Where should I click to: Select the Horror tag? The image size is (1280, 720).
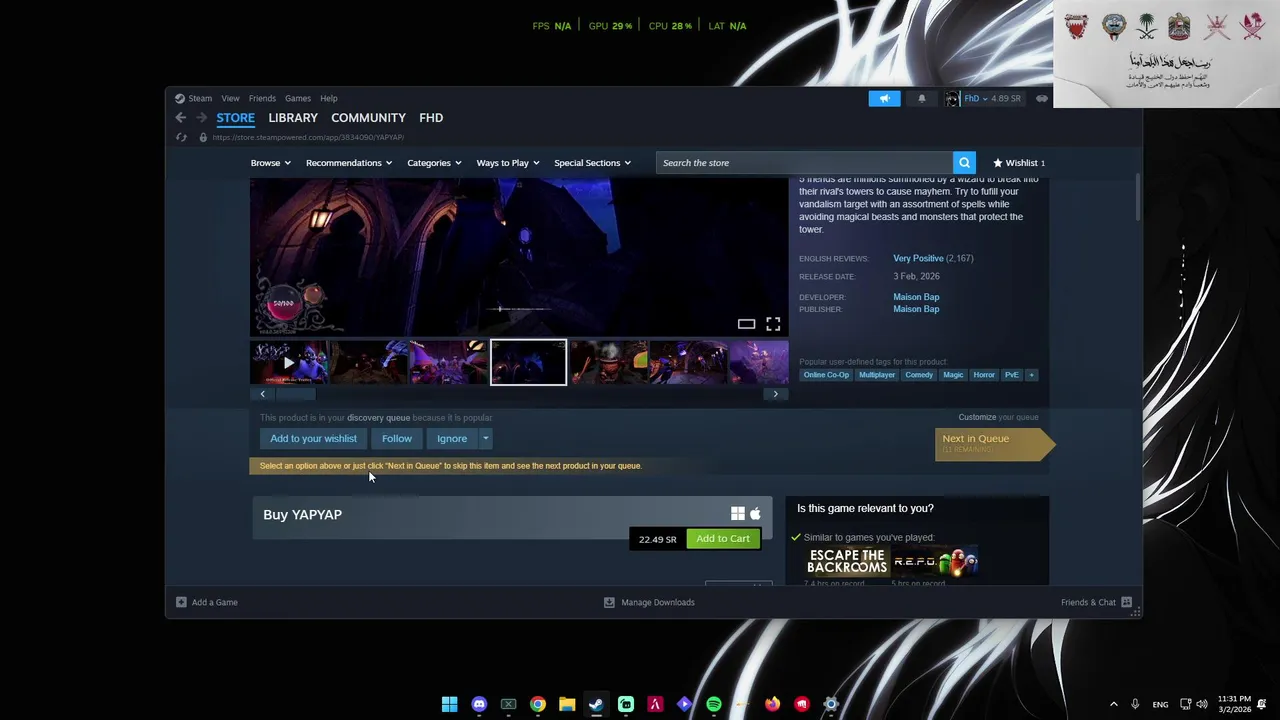[984, 375]
